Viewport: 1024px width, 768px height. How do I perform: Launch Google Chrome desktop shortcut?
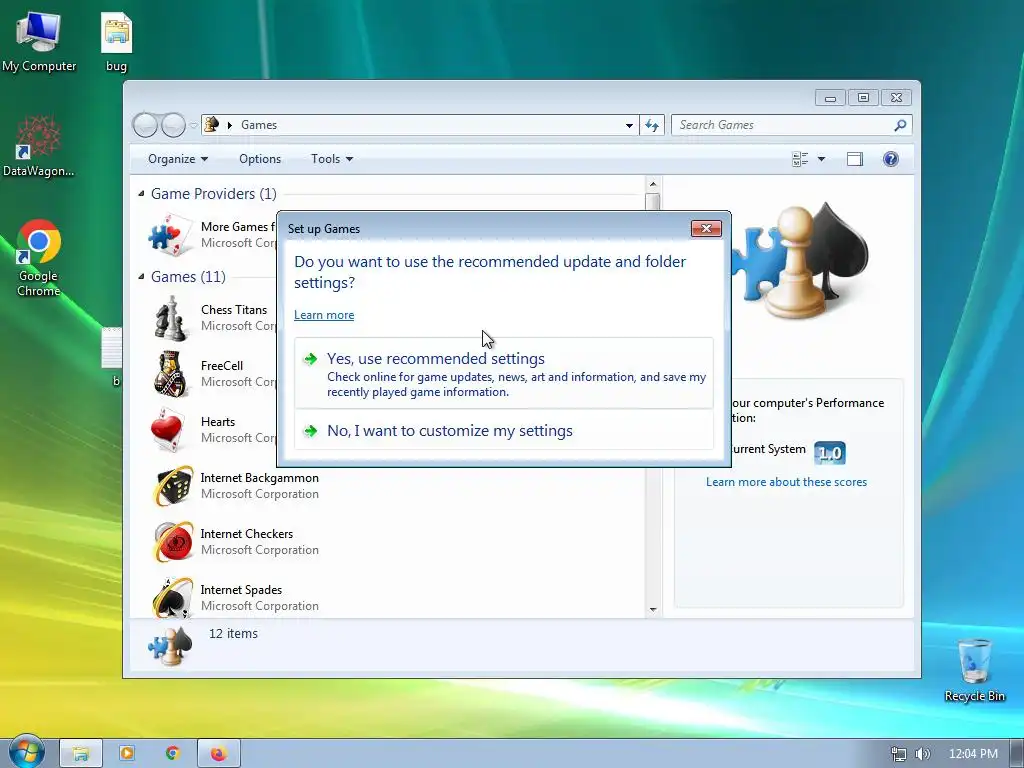pyautogui.click(x=39, y=257)
